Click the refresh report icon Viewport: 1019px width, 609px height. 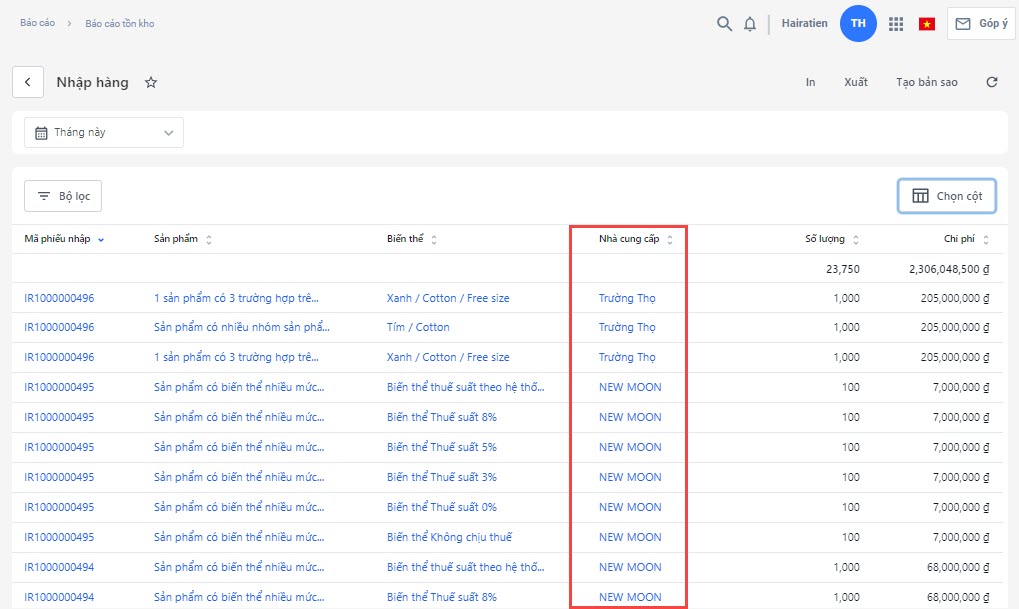pos(992,82)
